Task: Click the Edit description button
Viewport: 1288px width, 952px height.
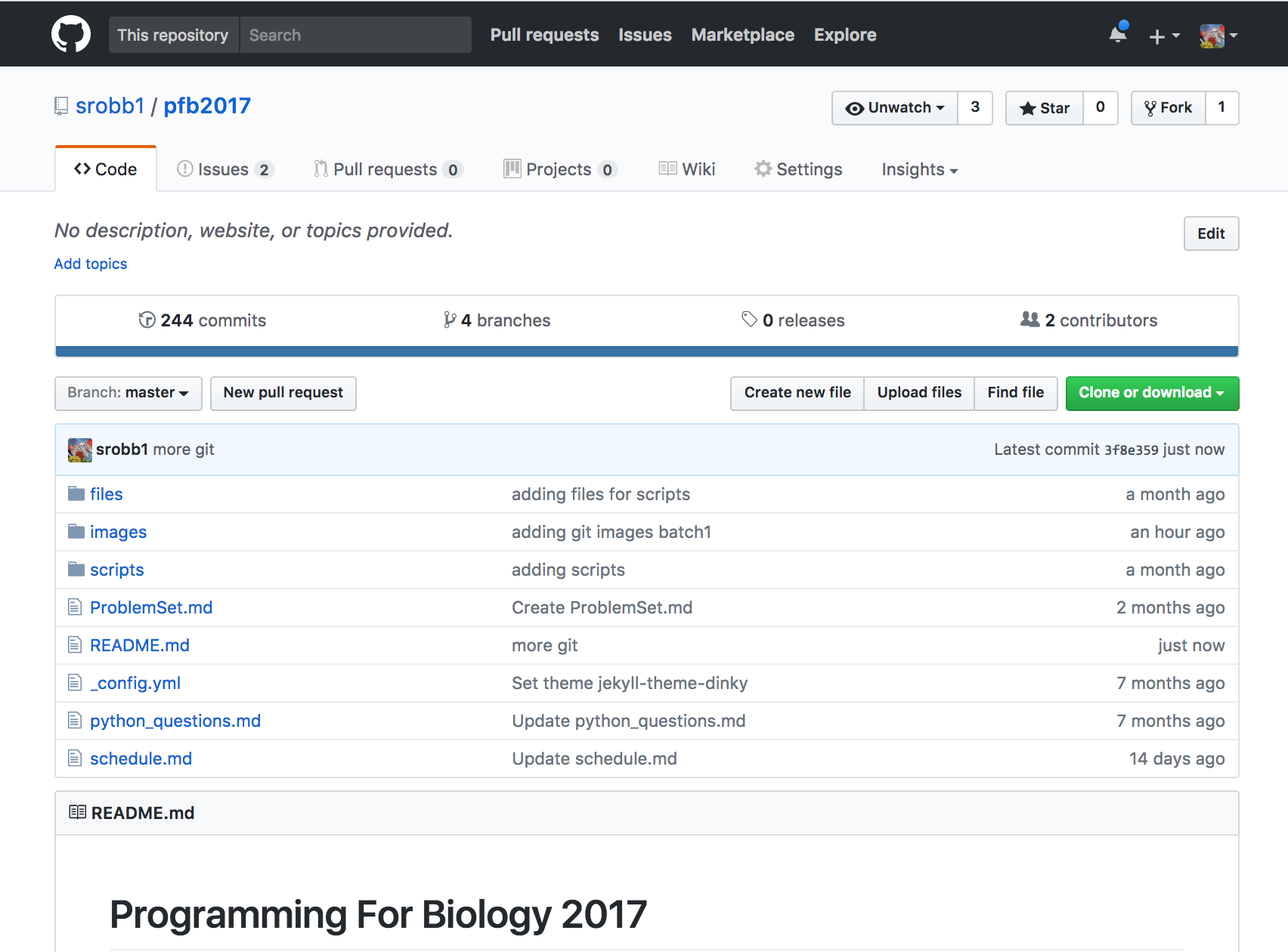Action: click(1211, 233)
